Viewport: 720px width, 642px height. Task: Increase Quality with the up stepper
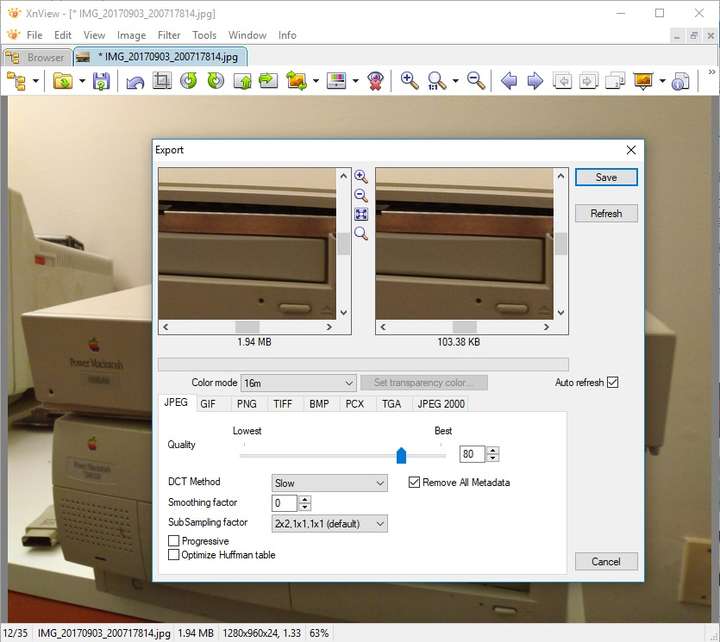pyautogui.click(x=493, y=450)
